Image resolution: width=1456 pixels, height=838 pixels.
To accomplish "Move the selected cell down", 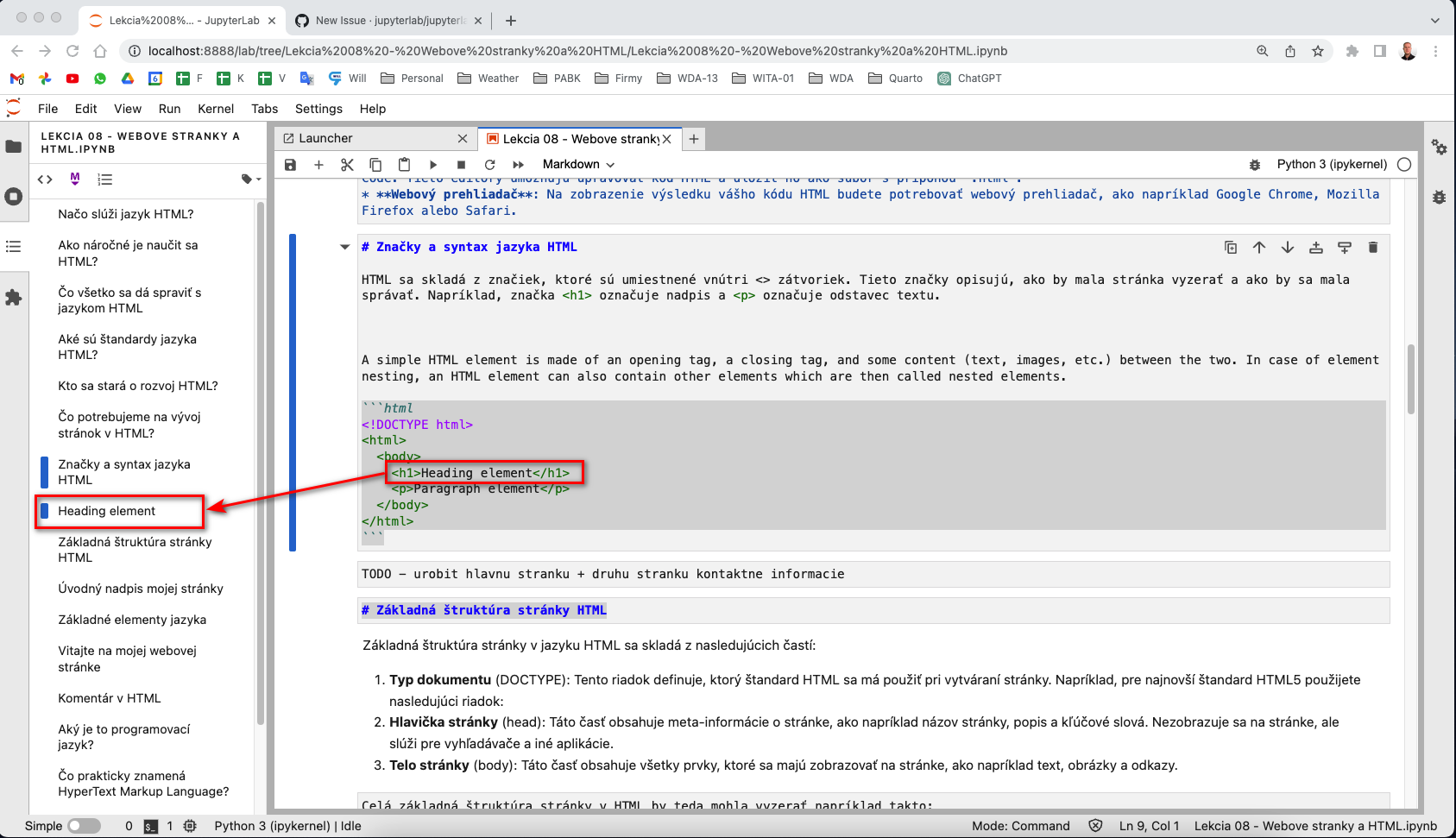I will click(1288, 247).
